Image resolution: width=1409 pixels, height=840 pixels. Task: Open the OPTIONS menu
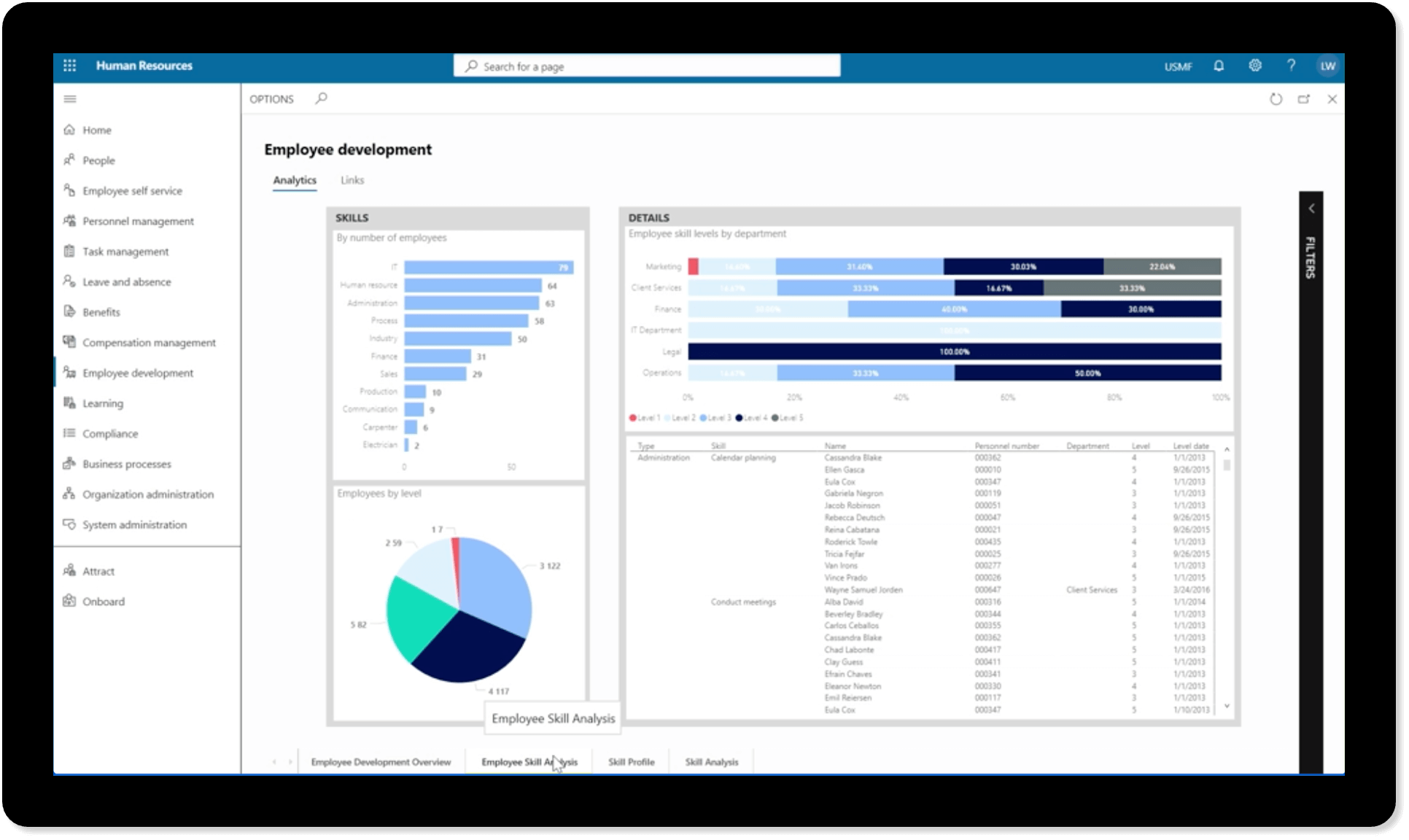[x=271, y=99]
